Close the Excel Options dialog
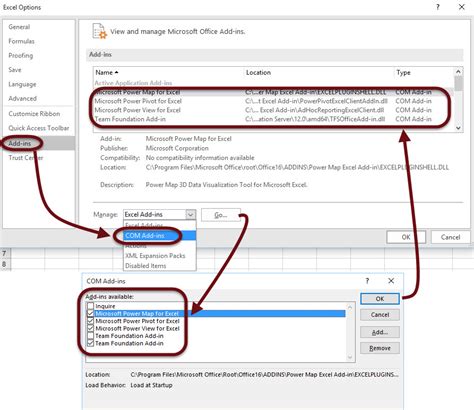Viewport: 474px width, 410px height. click(x=462, y=7)
